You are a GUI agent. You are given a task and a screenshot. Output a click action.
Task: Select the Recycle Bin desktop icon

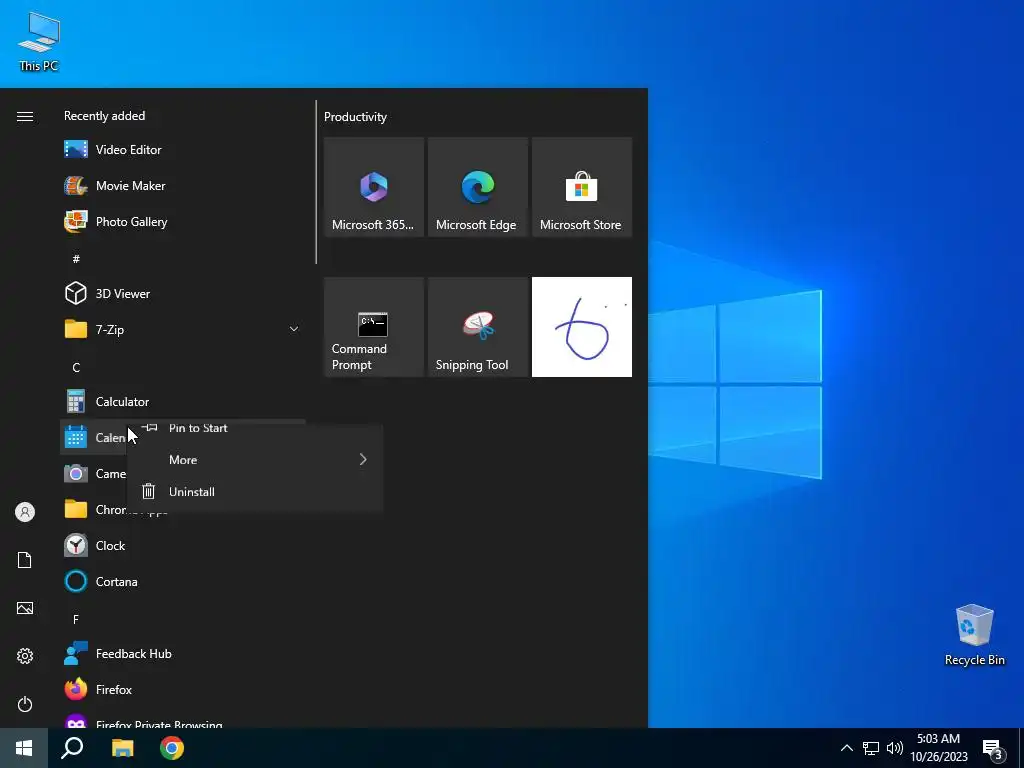pyautogui.click(x=974, y=635)
